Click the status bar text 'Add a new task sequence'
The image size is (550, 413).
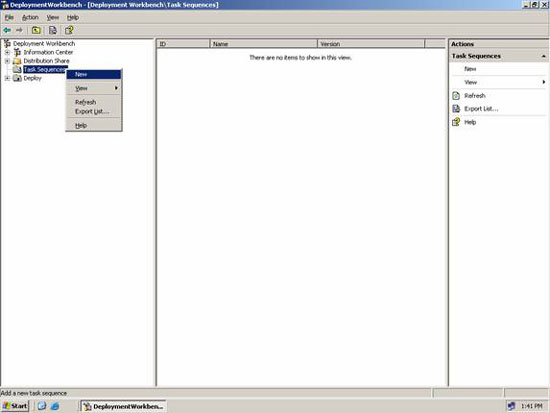coord(34,393)
